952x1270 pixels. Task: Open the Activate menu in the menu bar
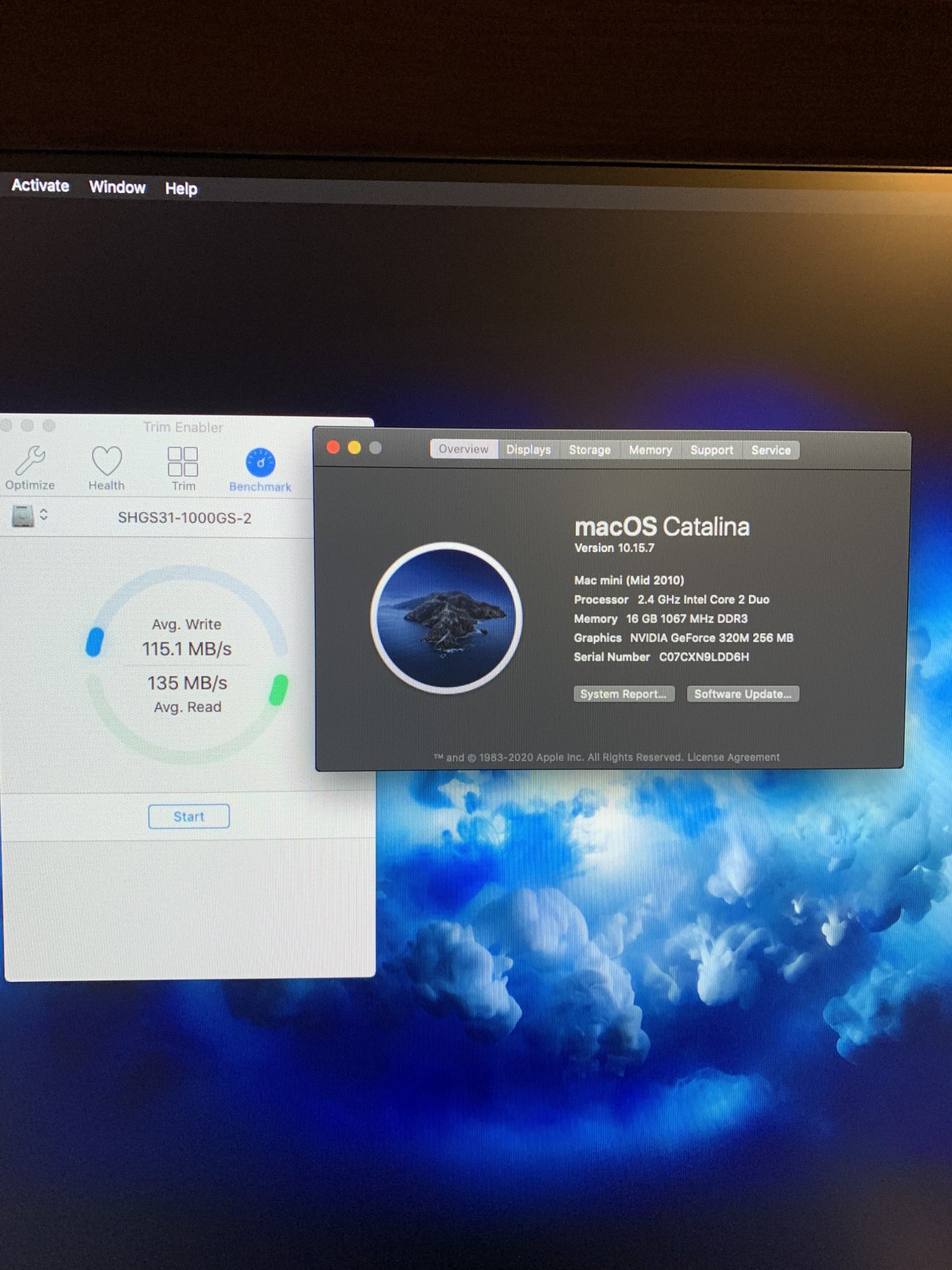(40, 185)
